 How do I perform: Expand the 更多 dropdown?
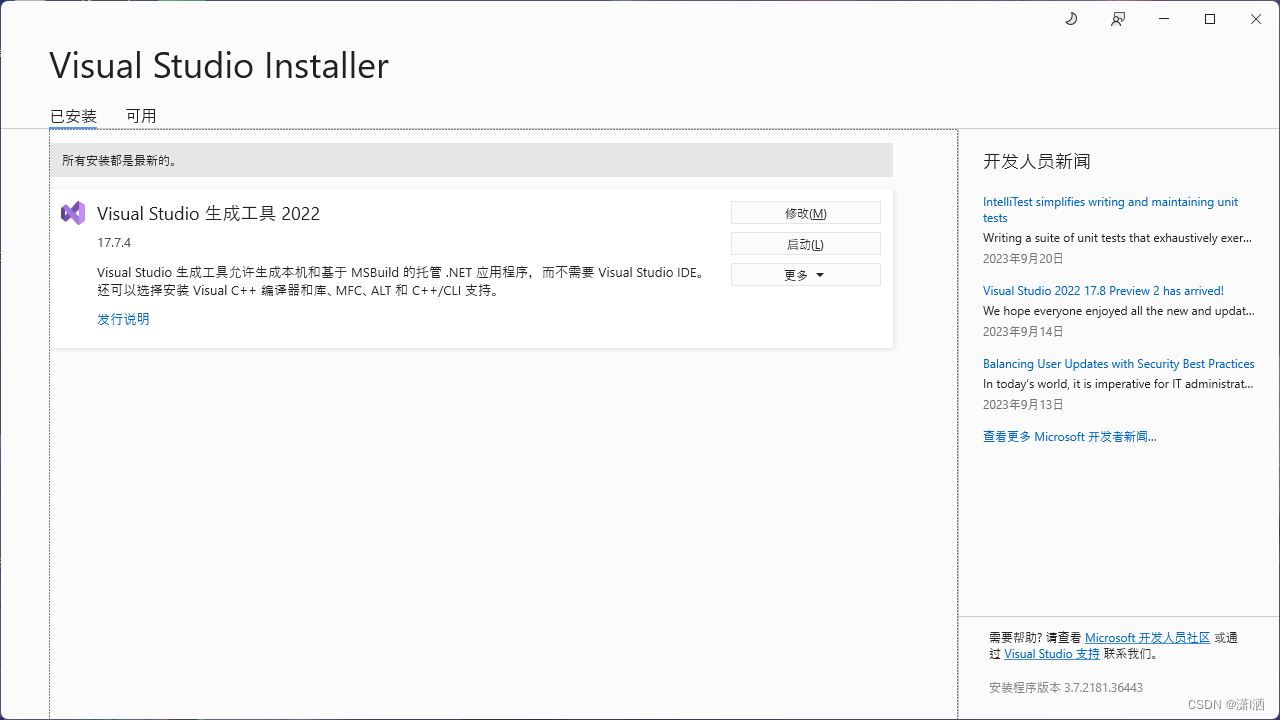point(806,274)
